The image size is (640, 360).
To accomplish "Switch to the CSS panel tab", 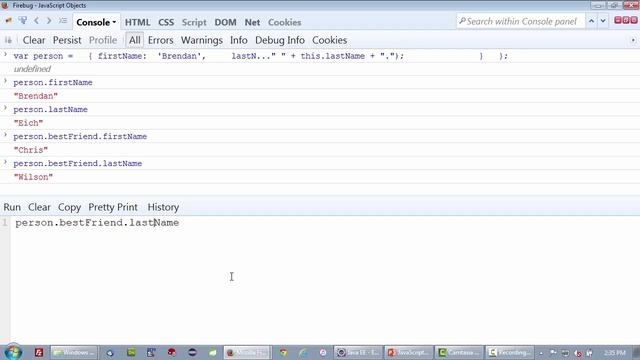I will tap(166, 22).
